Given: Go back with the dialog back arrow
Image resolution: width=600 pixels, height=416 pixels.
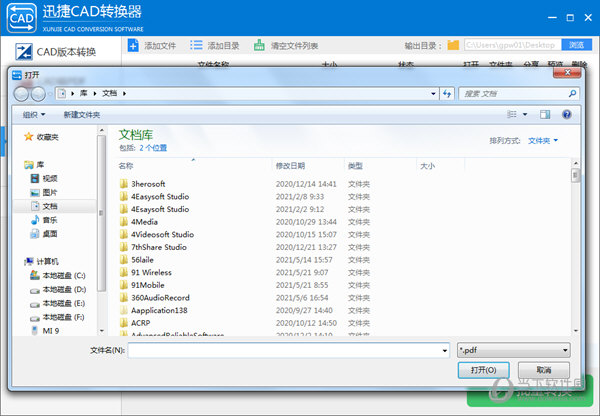Looking at the screenshot, I should pos(21,94).
